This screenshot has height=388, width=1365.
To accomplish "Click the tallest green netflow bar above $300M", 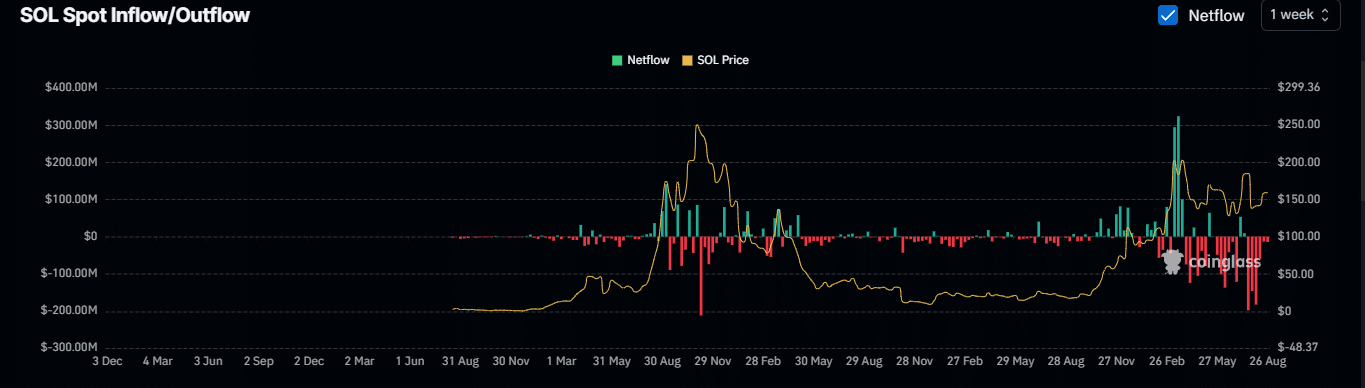I will (1178, 176).
